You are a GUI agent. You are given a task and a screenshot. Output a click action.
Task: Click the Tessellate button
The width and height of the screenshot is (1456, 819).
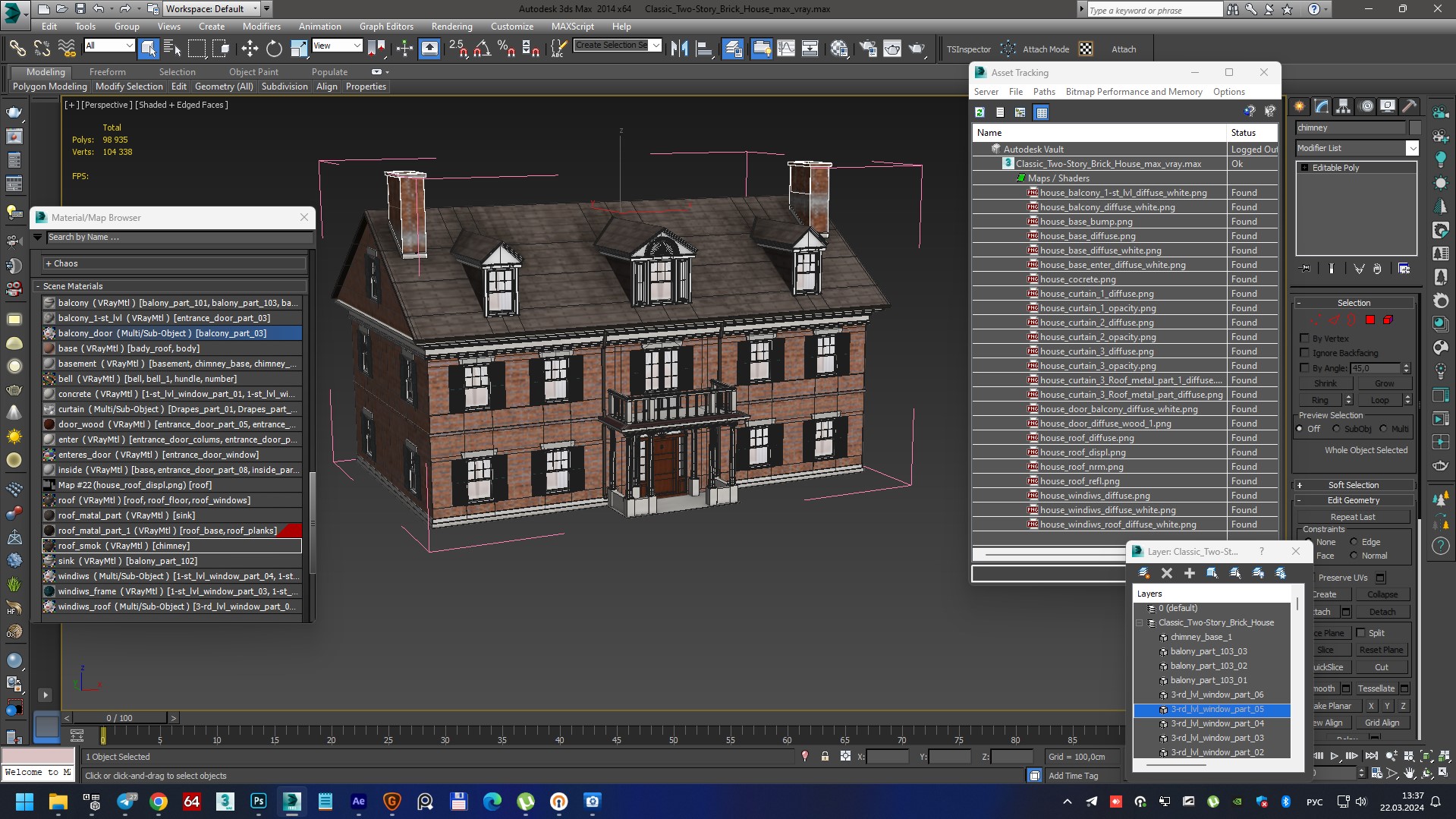(x=1376, y=688)
